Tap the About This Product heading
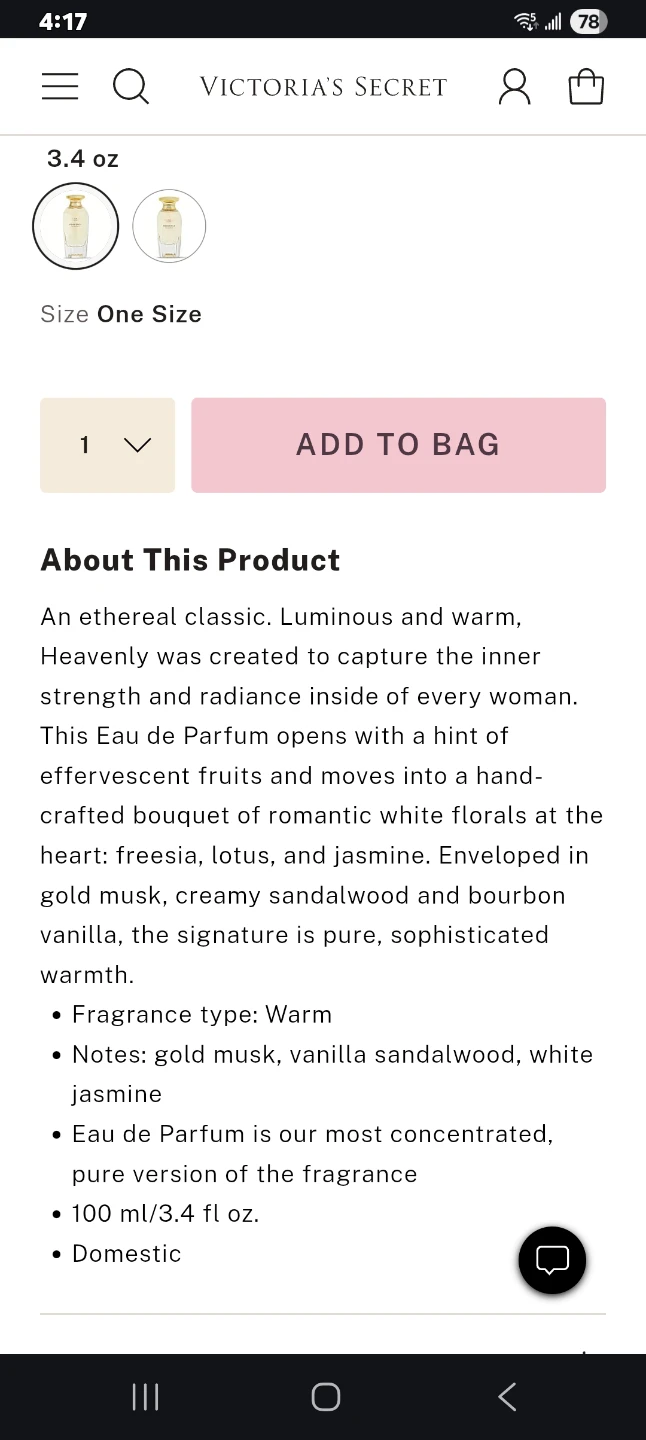 [x=190, y=560]
